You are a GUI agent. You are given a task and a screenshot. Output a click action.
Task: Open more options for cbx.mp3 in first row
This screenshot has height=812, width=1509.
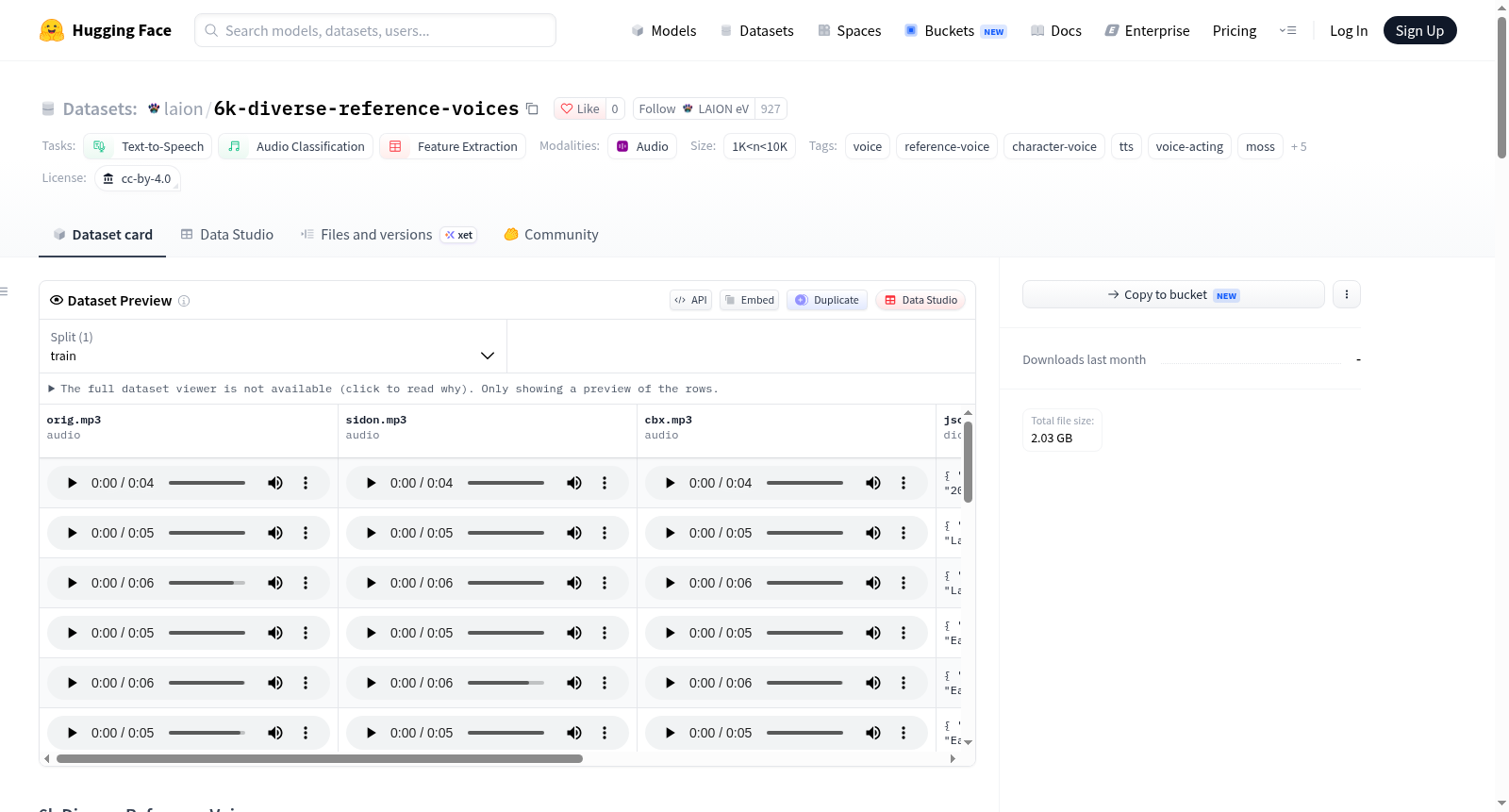[904, 483]
